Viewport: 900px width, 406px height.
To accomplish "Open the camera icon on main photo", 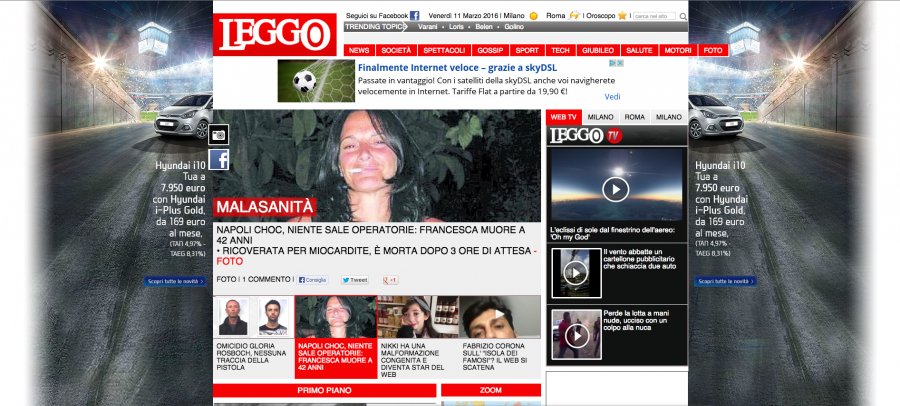I will pos(219,134).
